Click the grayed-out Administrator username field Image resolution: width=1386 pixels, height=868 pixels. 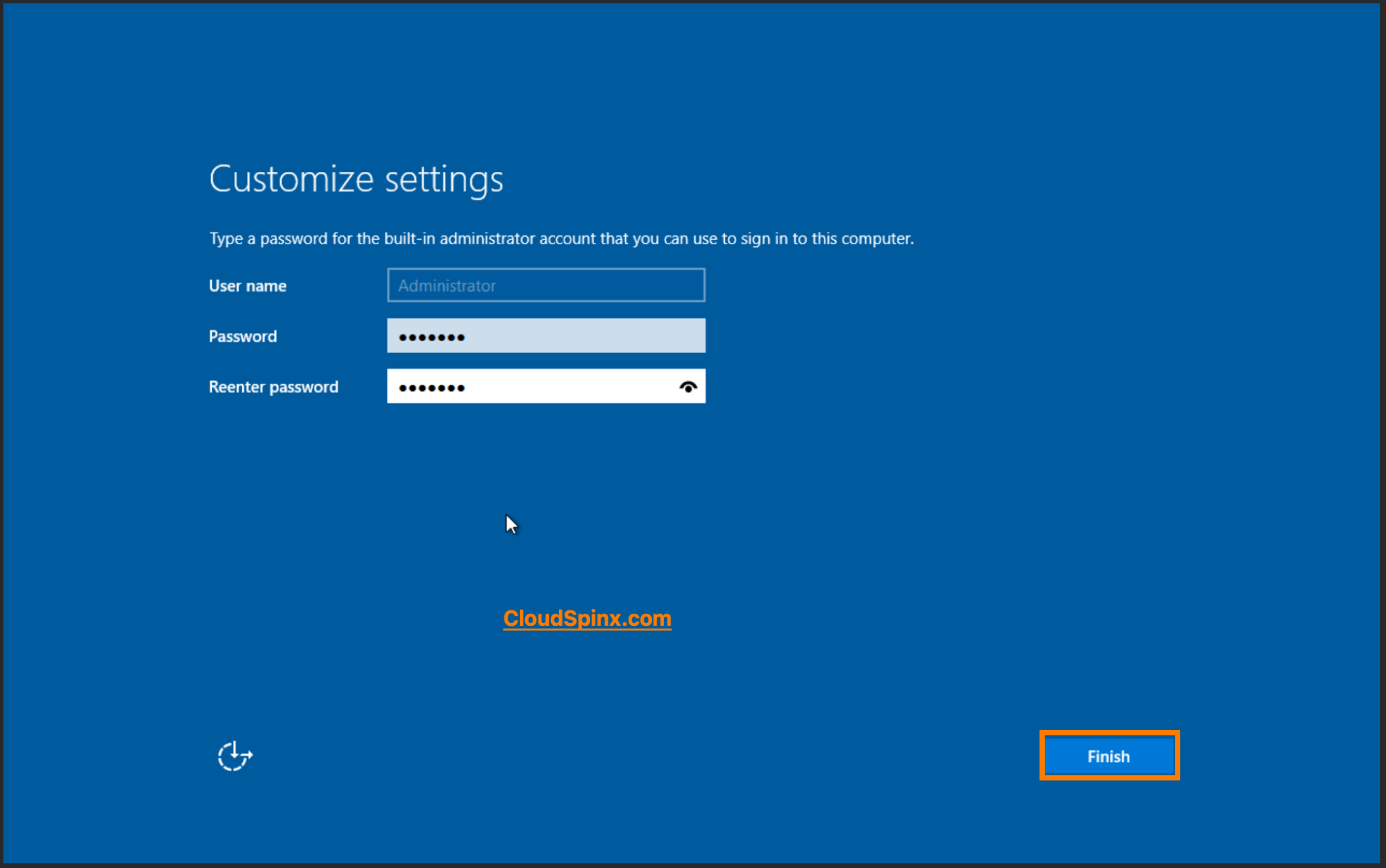click(545, 285)
